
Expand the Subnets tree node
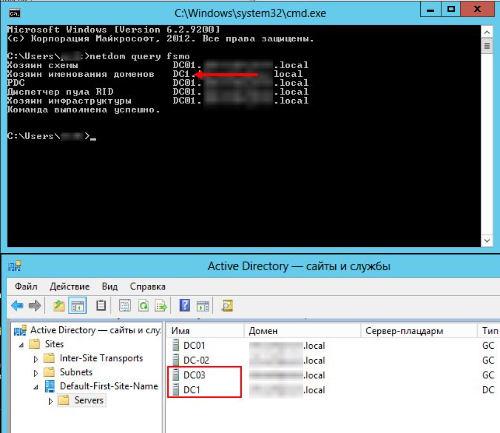(x=36, y=373)
